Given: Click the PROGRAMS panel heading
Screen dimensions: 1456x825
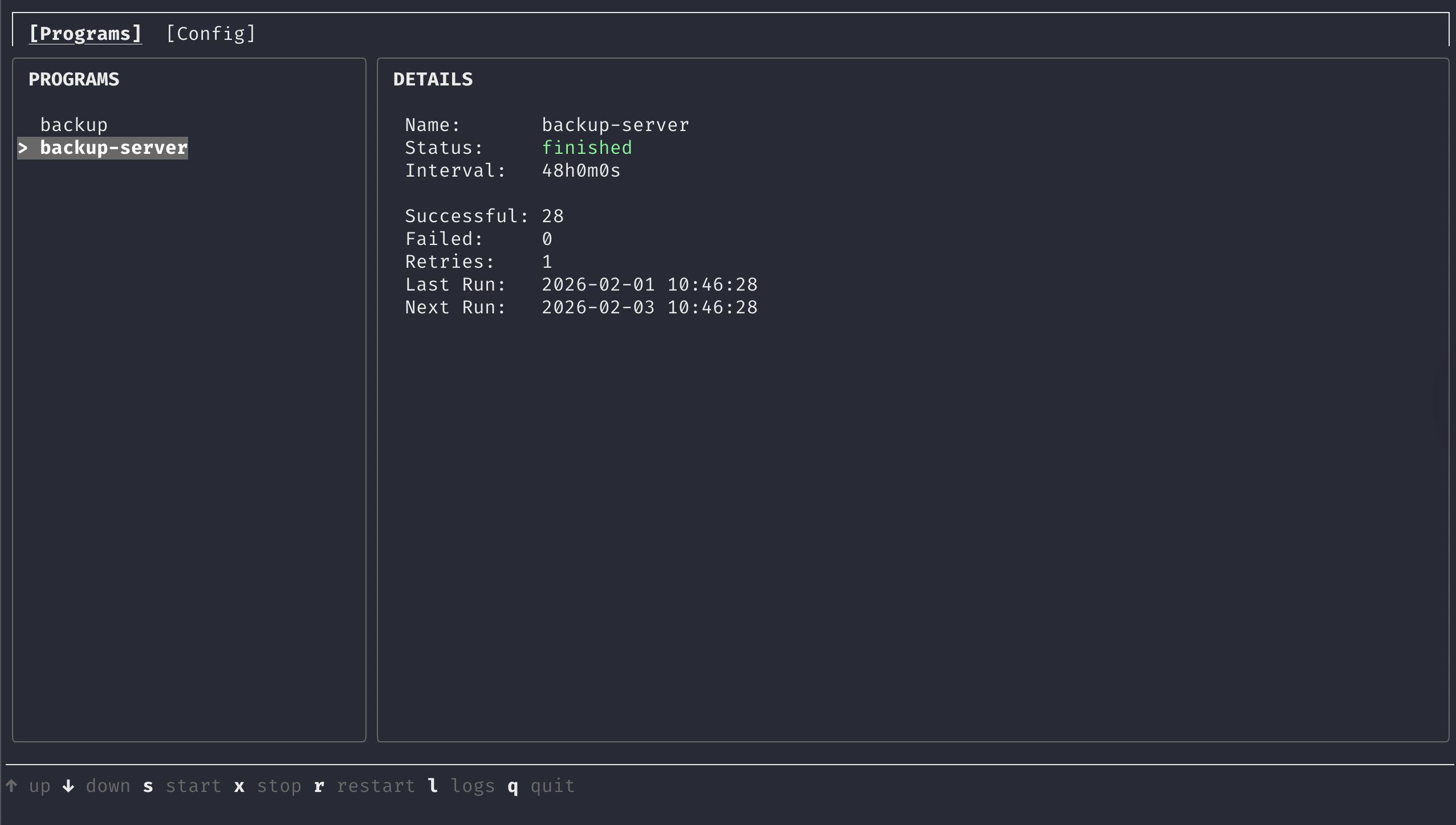Looking at the screenshot, I should (x=74, y=79).
